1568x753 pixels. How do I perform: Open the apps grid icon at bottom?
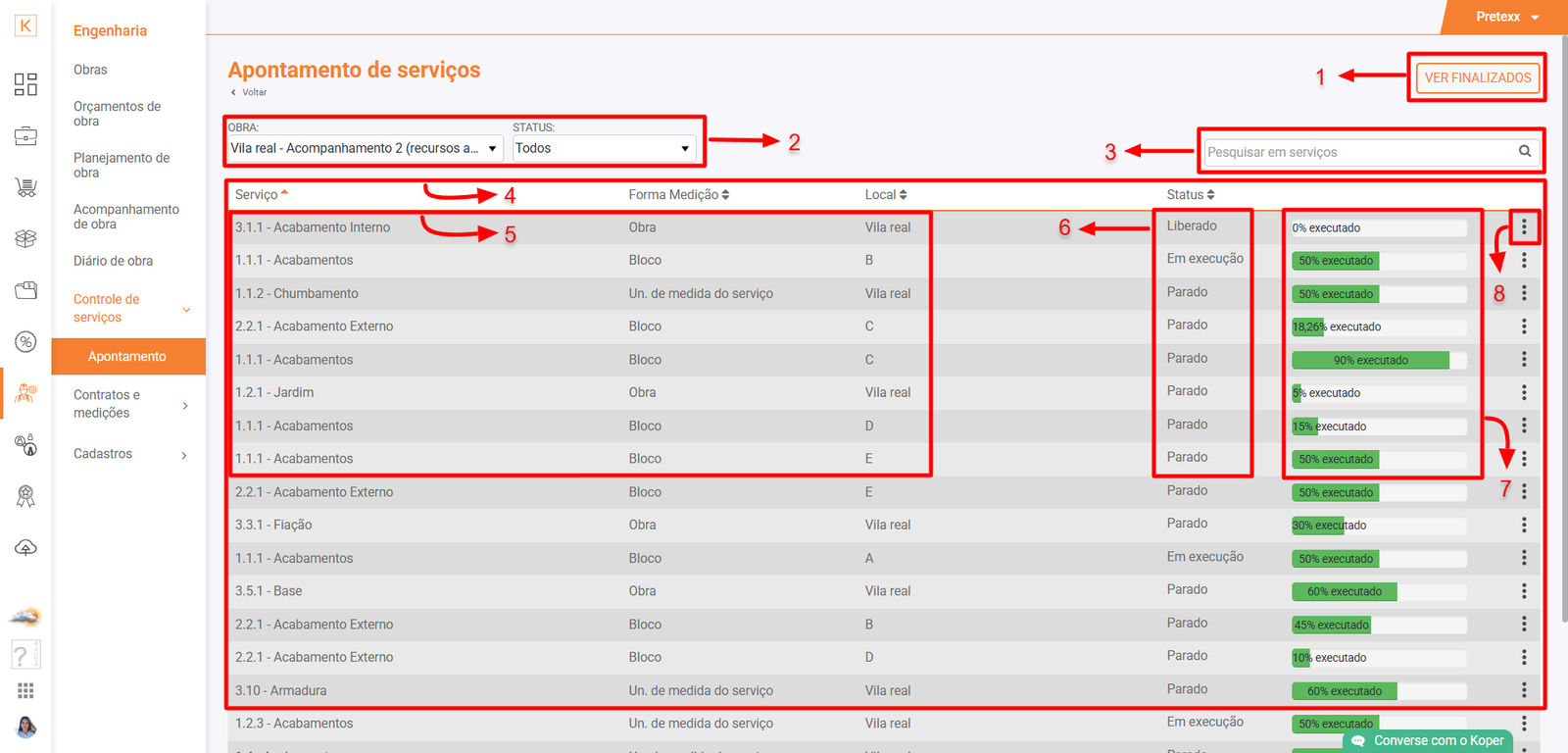point(25,691)
